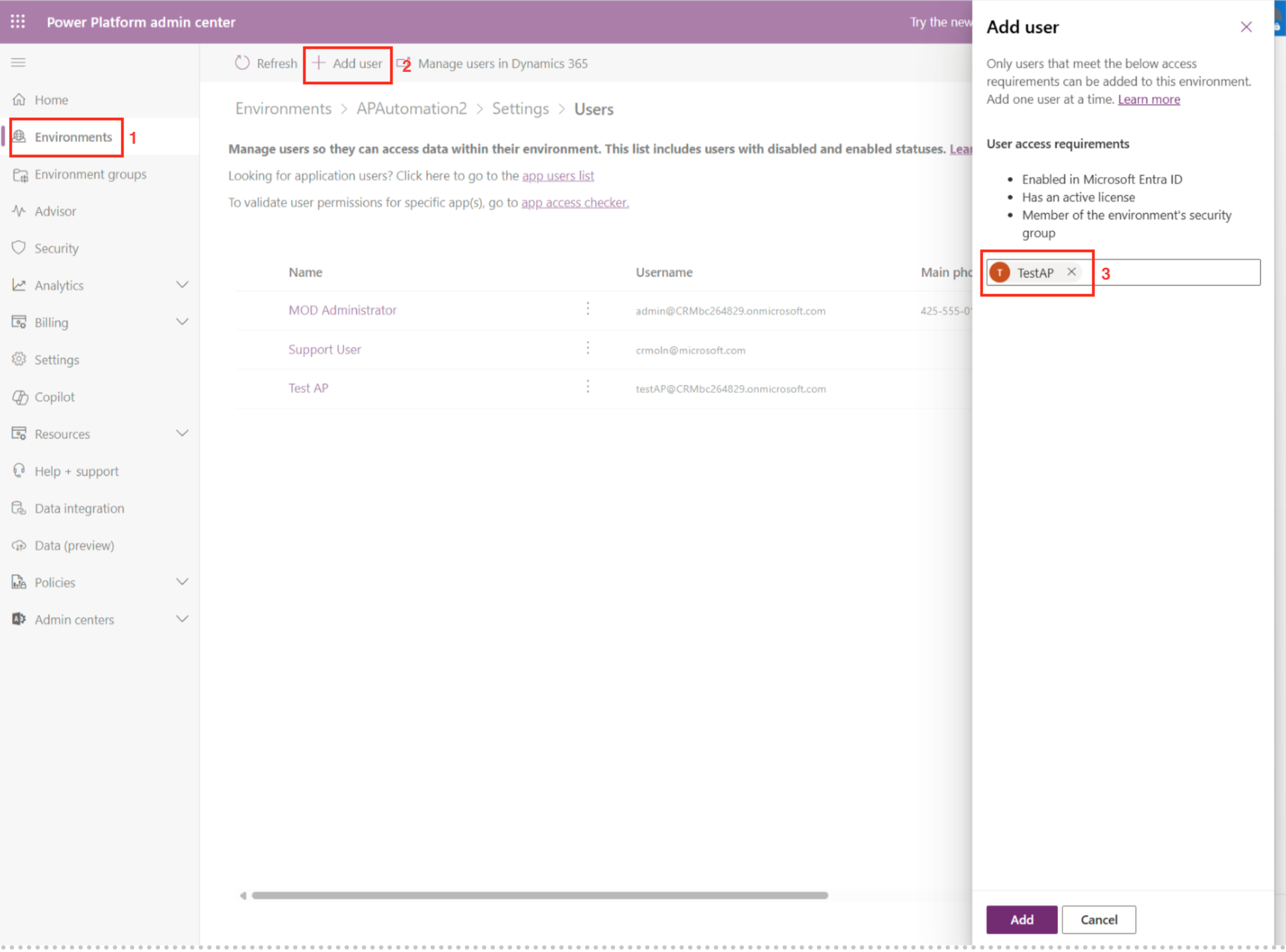Open the Learn more link in panel
1286x952 pixels.
point(1149,99)
